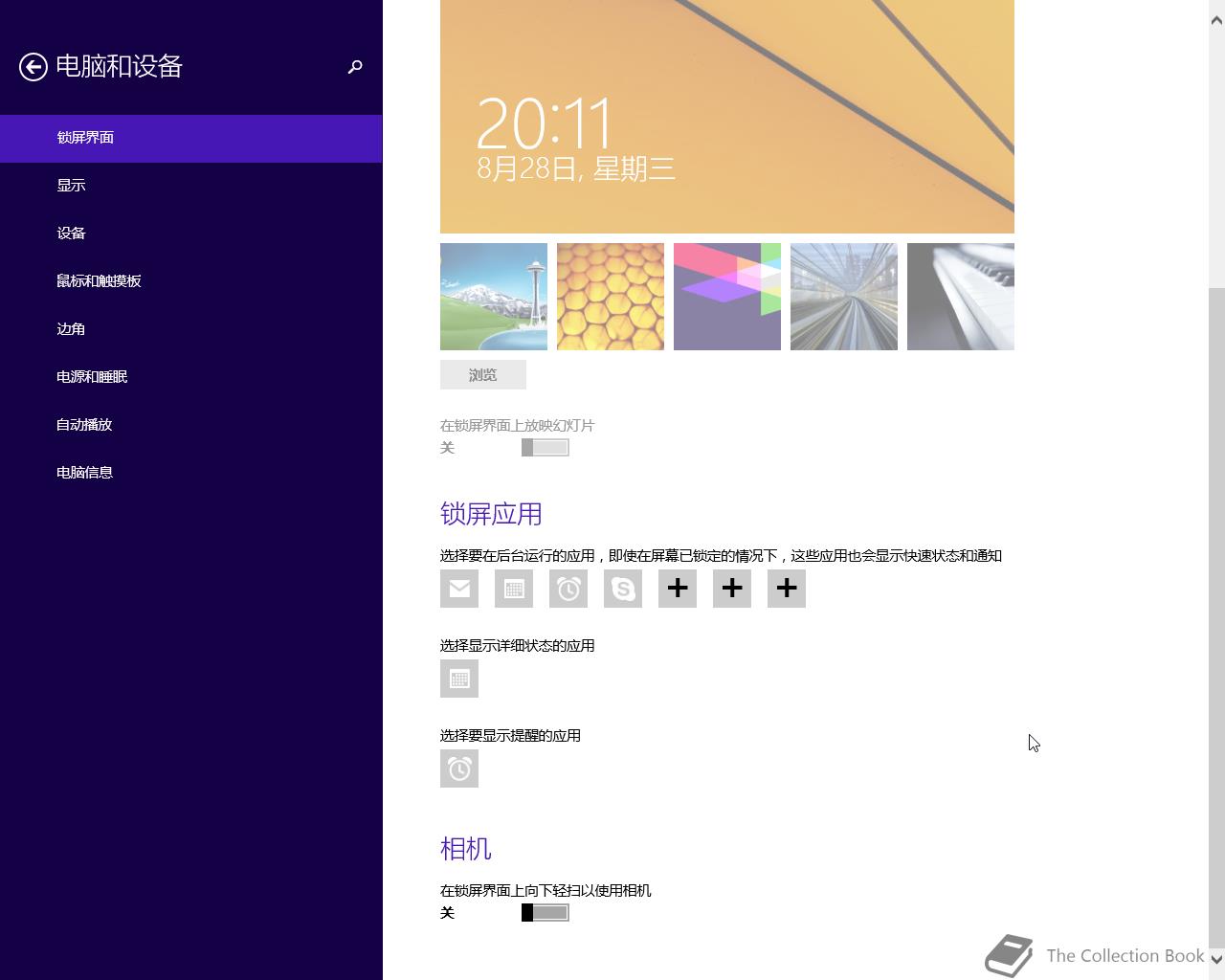The width and height of the screenshot is (1225, 980).
Task: Select the Skype lock screen app icon
Action: [x=623, y=589]
